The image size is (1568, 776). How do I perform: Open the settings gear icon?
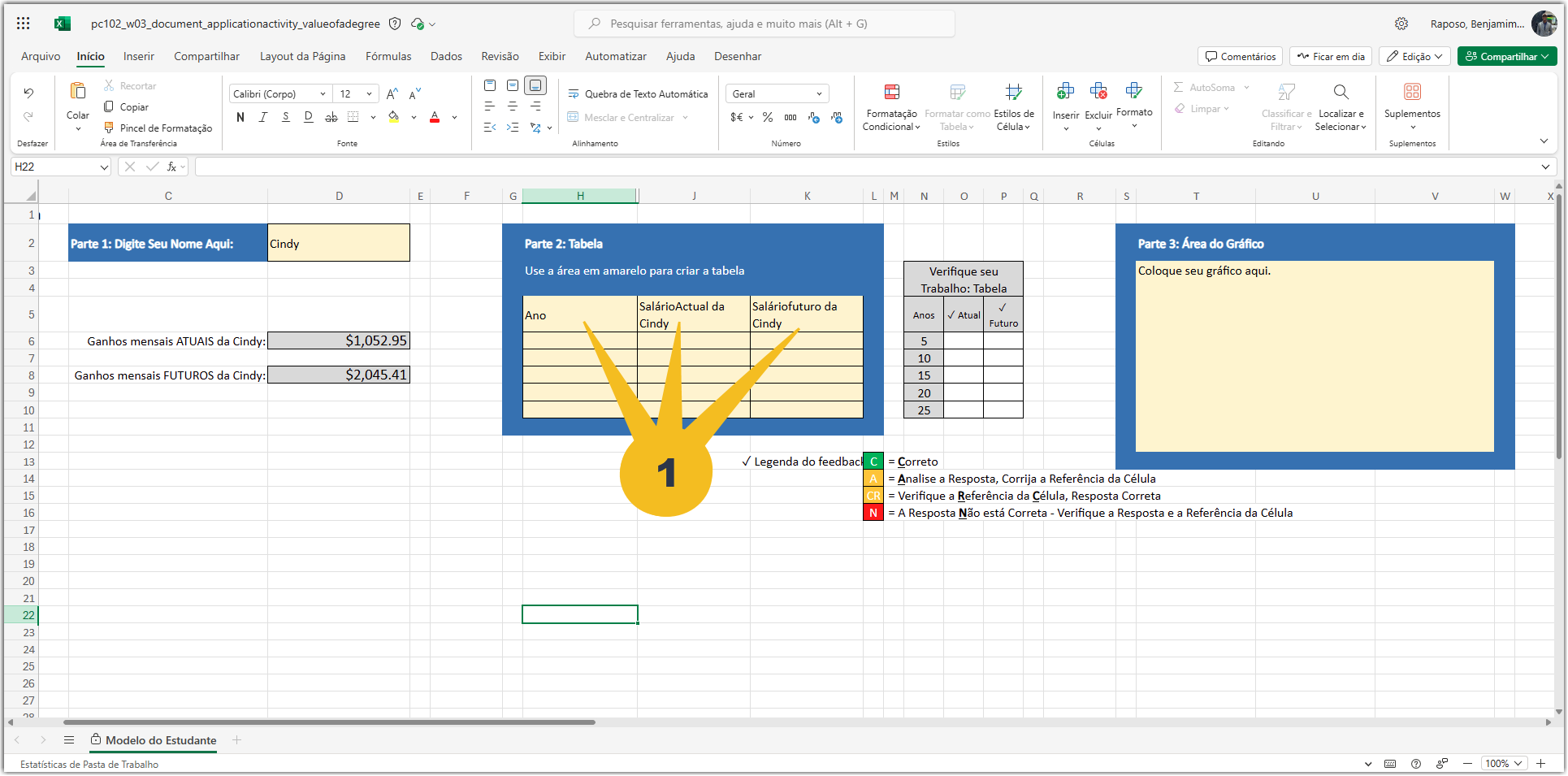click(1401, 24)
